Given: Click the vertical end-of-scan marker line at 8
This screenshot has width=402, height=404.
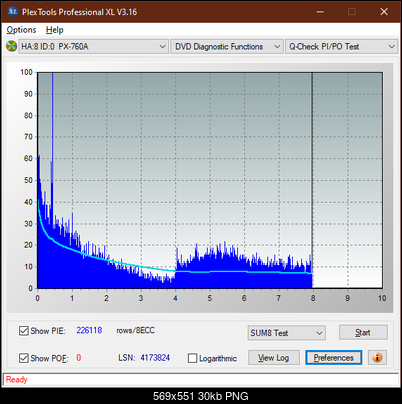Looking at the screenshot, I should (312, 180).
